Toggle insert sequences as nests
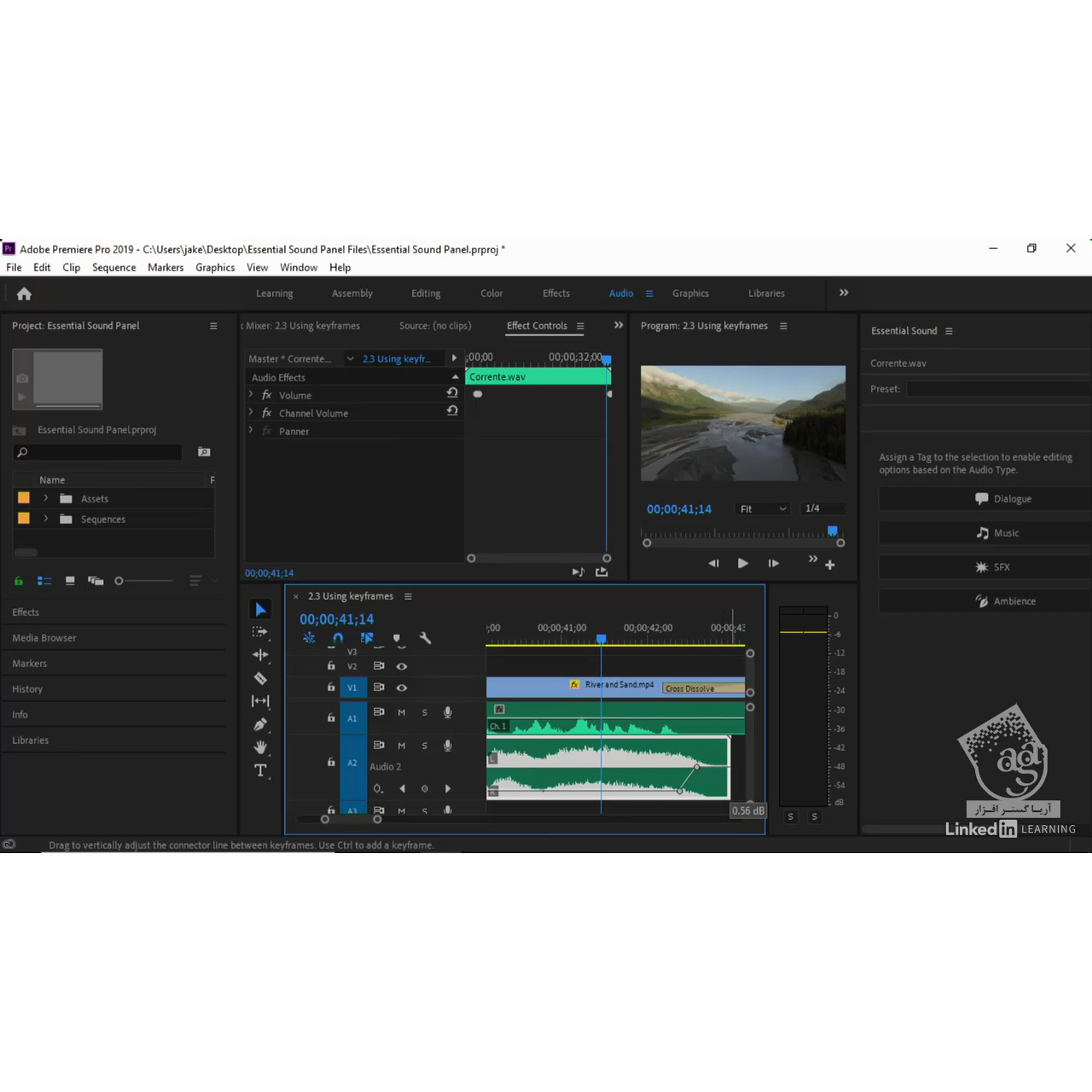 [x=309, y=638]
